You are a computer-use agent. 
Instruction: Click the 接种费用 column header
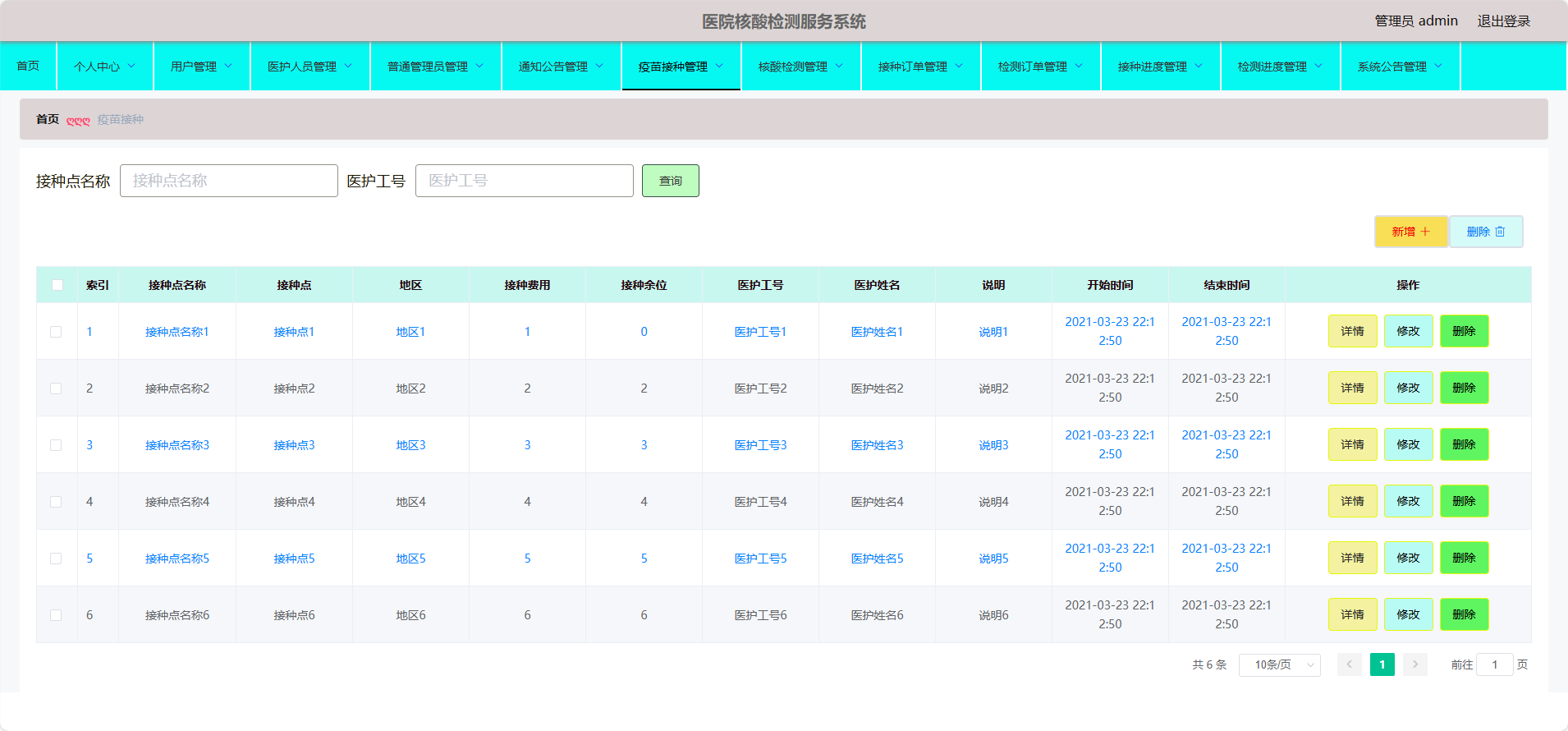[527, 285]
